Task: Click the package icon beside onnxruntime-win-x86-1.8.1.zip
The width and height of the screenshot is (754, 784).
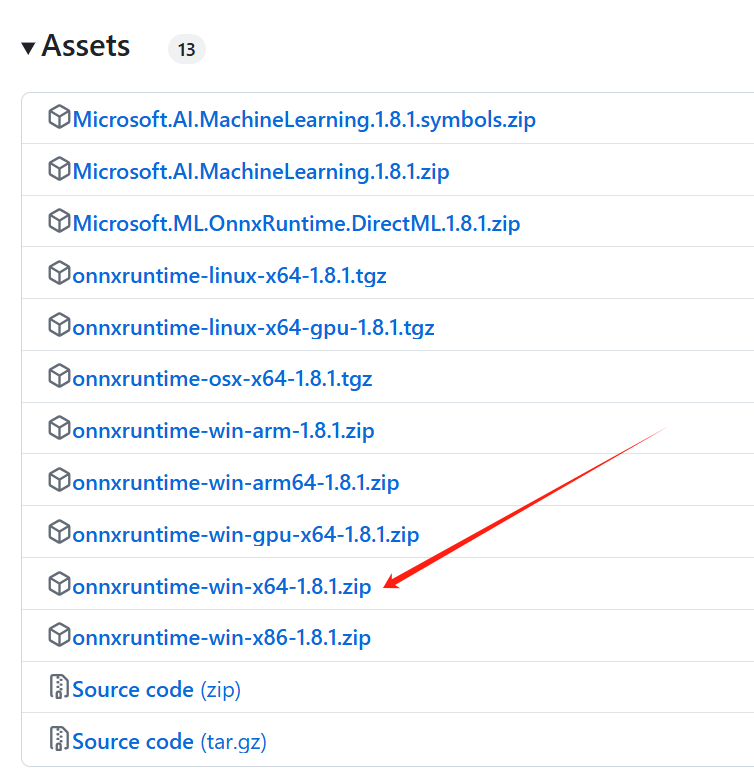Action: click(x=59, y=637)
